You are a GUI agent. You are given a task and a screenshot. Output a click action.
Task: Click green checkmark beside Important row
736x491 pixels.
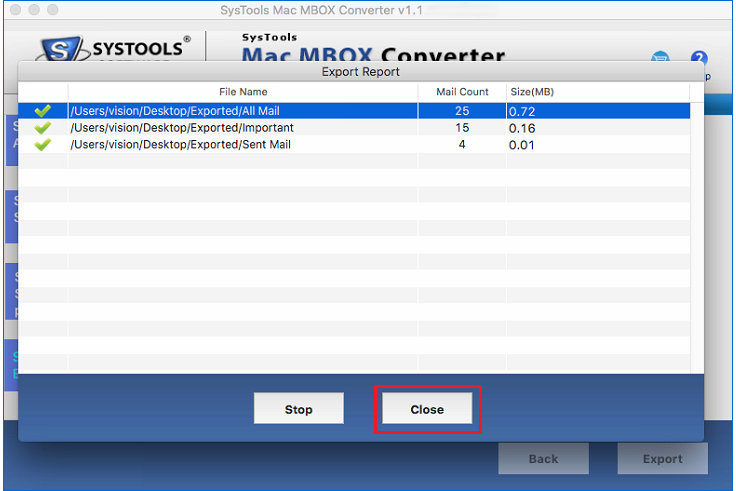(42, 128)
